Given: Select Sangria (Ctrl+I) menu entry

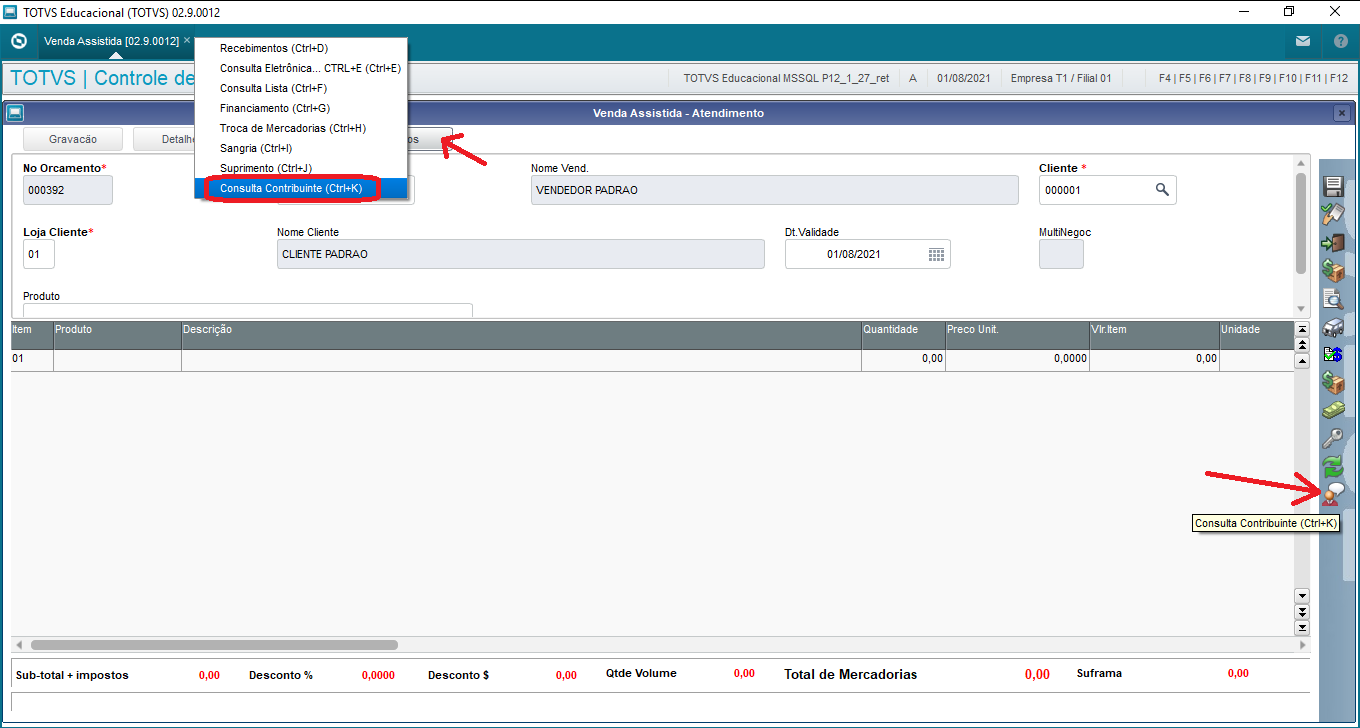Looking at the screenshot, I should [x=301, y=148].
